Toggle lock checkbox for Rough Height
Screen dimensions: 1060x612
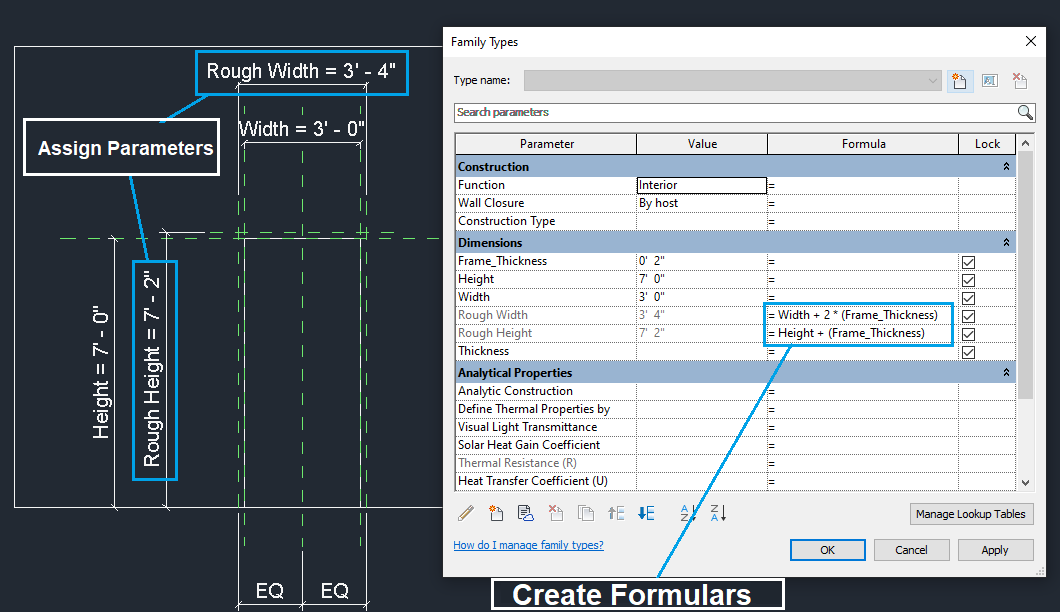point(968,334)
